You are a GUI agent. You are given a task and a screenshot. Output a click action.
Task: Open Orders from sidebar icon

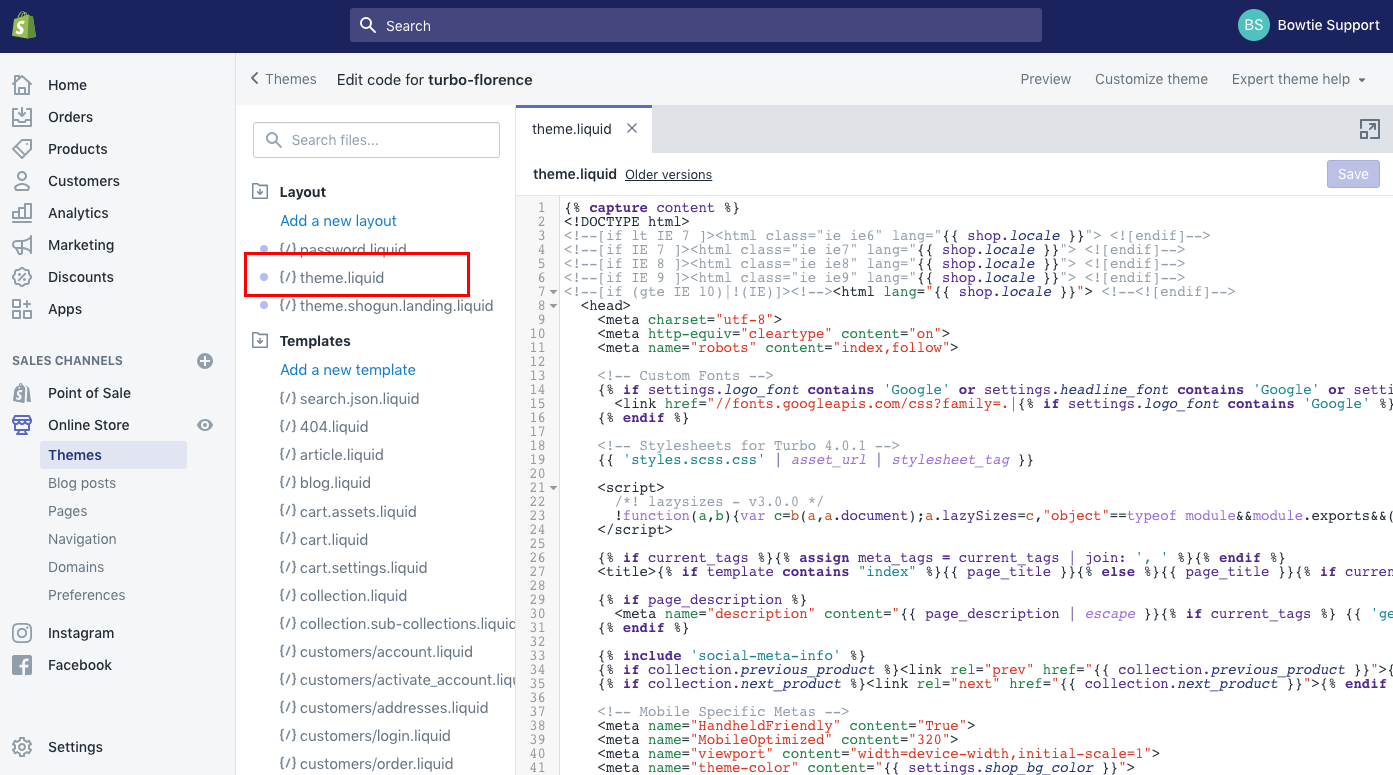coord(22,117)
